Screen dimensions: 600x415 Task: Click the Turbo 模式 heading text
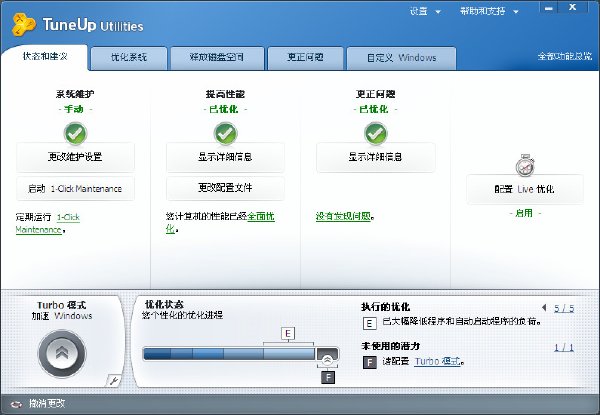click(62, 305)
